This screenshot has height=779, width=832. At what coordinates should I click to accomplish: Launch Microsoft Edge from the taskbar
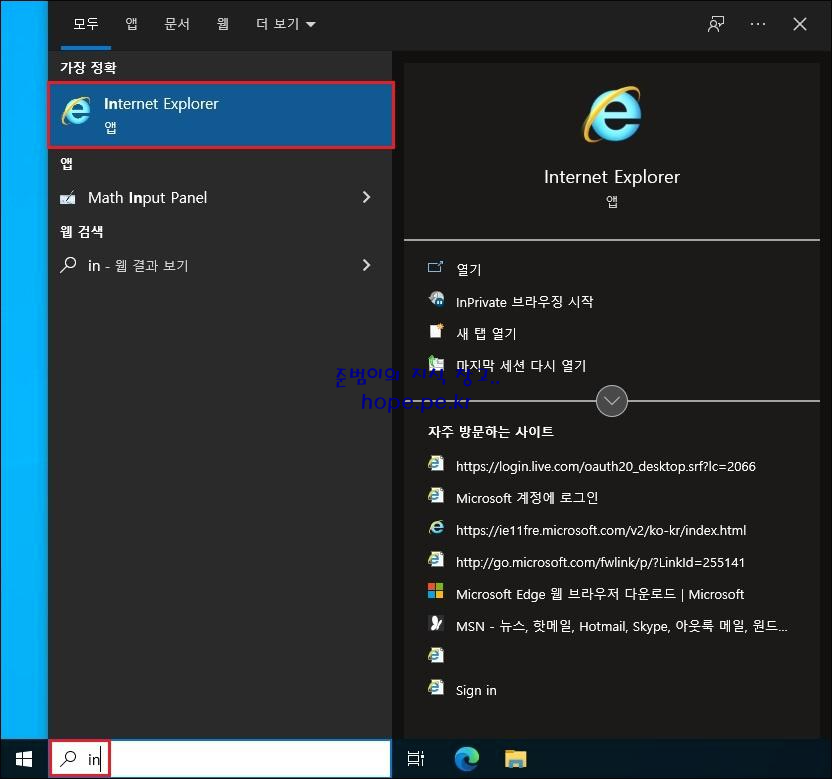[x=467, y=759]
